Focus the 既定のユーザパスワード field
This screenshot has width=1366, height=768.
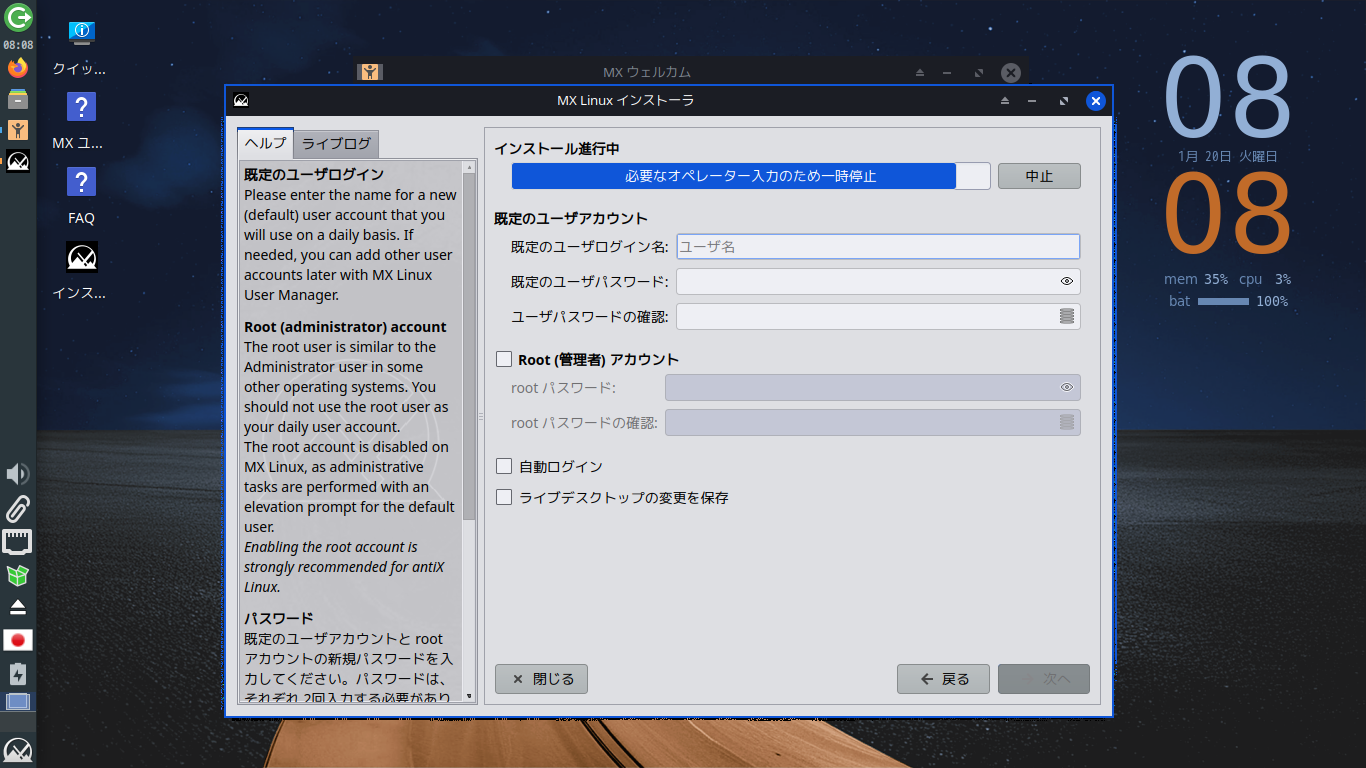(878, 282)
